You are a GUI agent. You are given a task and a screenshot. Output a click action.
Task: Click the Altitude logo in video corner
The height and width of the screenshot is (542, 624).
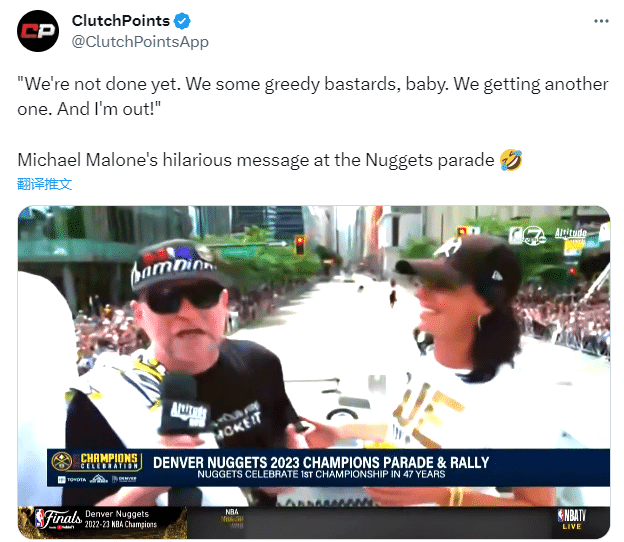point(571,234)
